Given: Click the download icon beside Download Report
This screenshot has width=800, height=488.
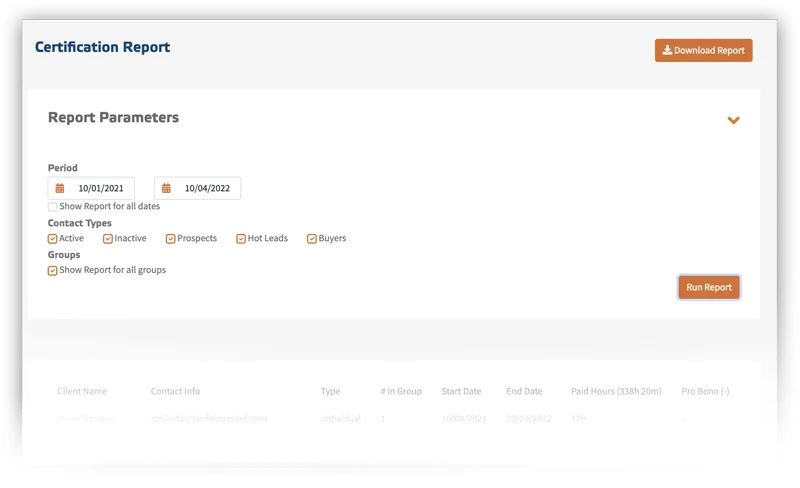Looking at the screenshot, I should [x=667, y=50].
